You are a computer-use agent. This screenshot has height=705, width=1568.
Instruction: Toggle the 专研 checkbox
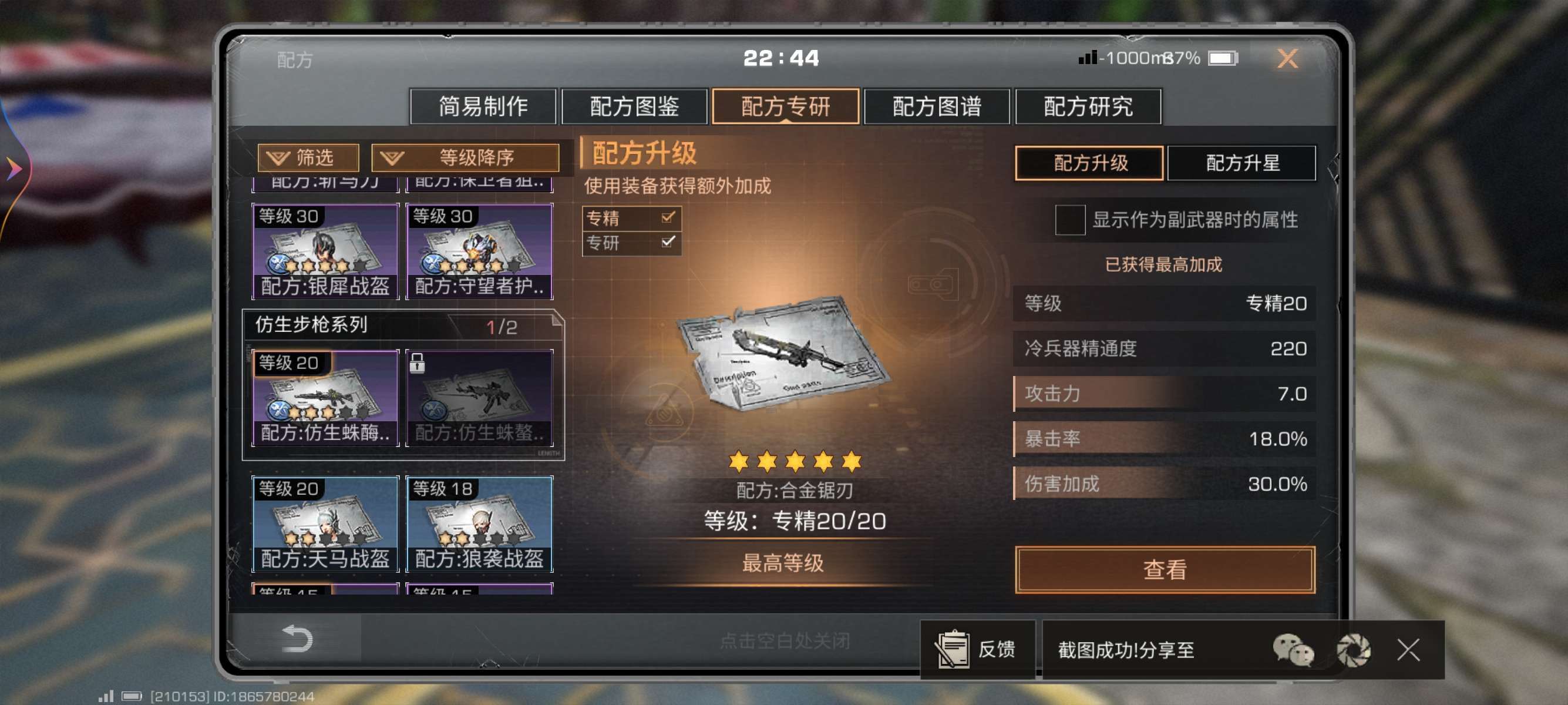[x=668, y=242]
